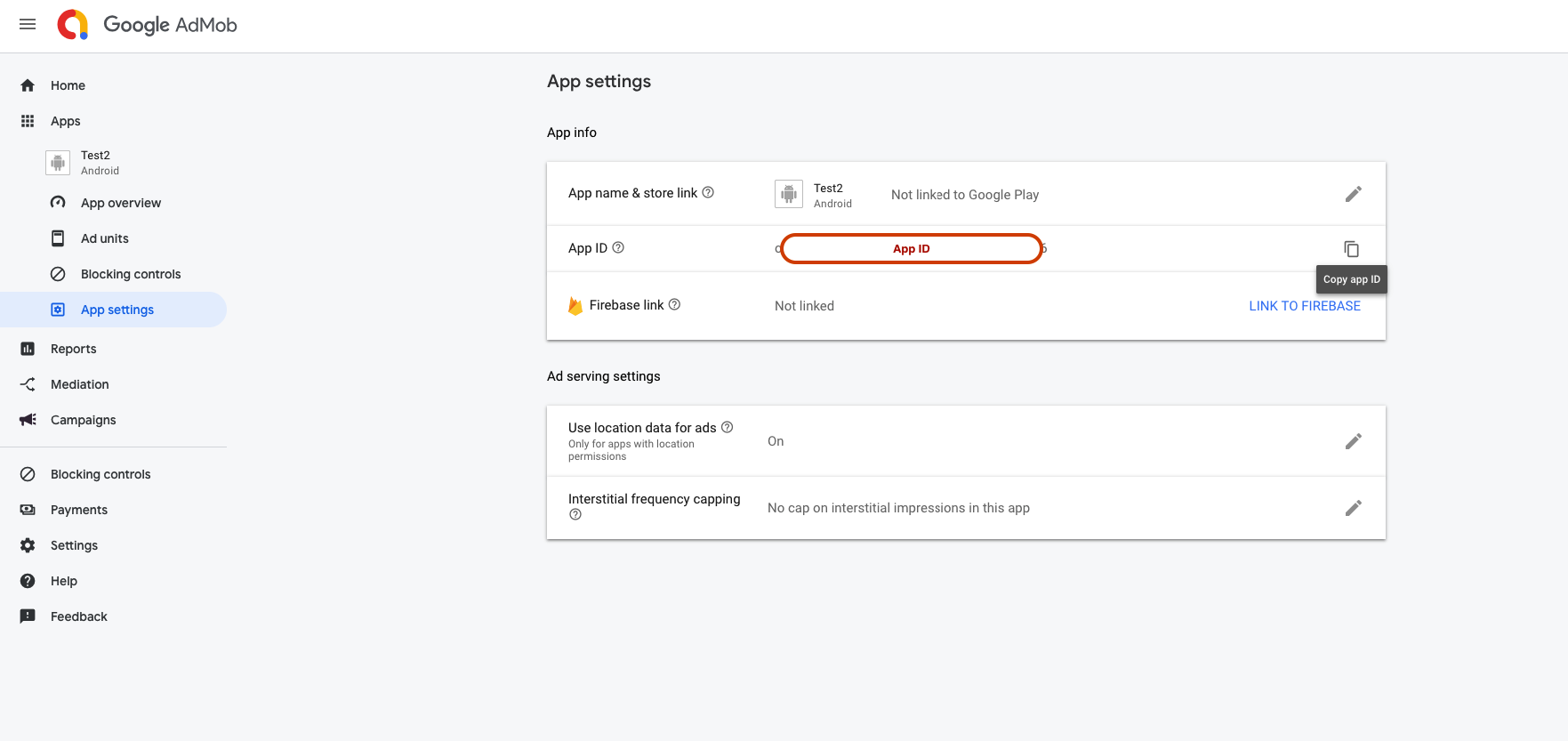Click LINK TO FIREBASE
This screenshot has width=1568, height=741.
[x=1304, y=306]
